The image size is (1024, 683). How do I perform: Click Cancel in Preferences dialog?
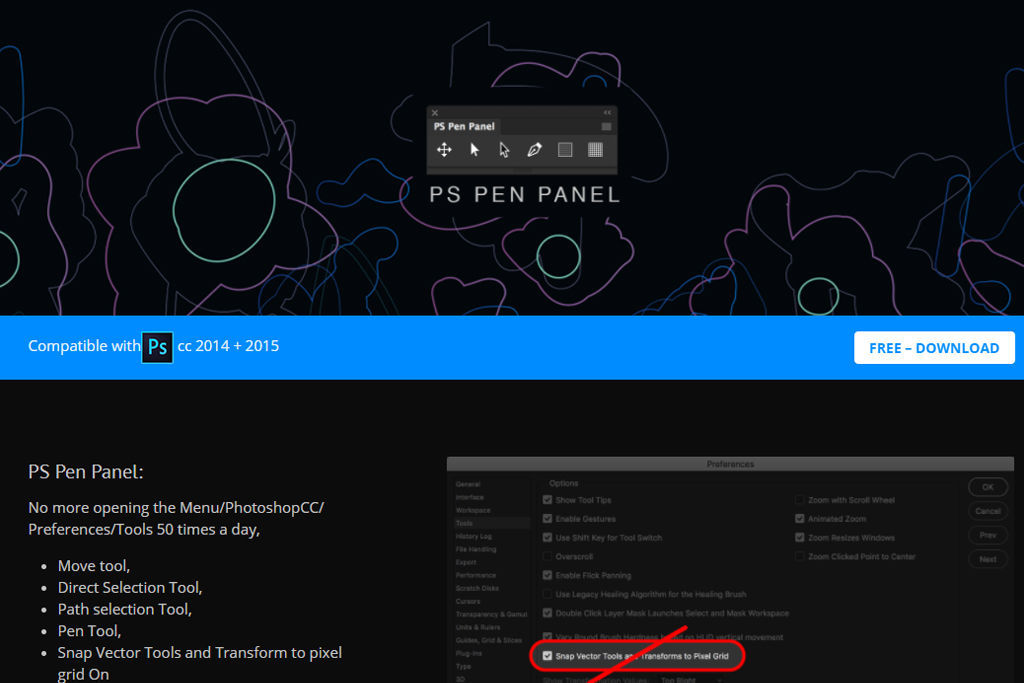pos(987,511)
